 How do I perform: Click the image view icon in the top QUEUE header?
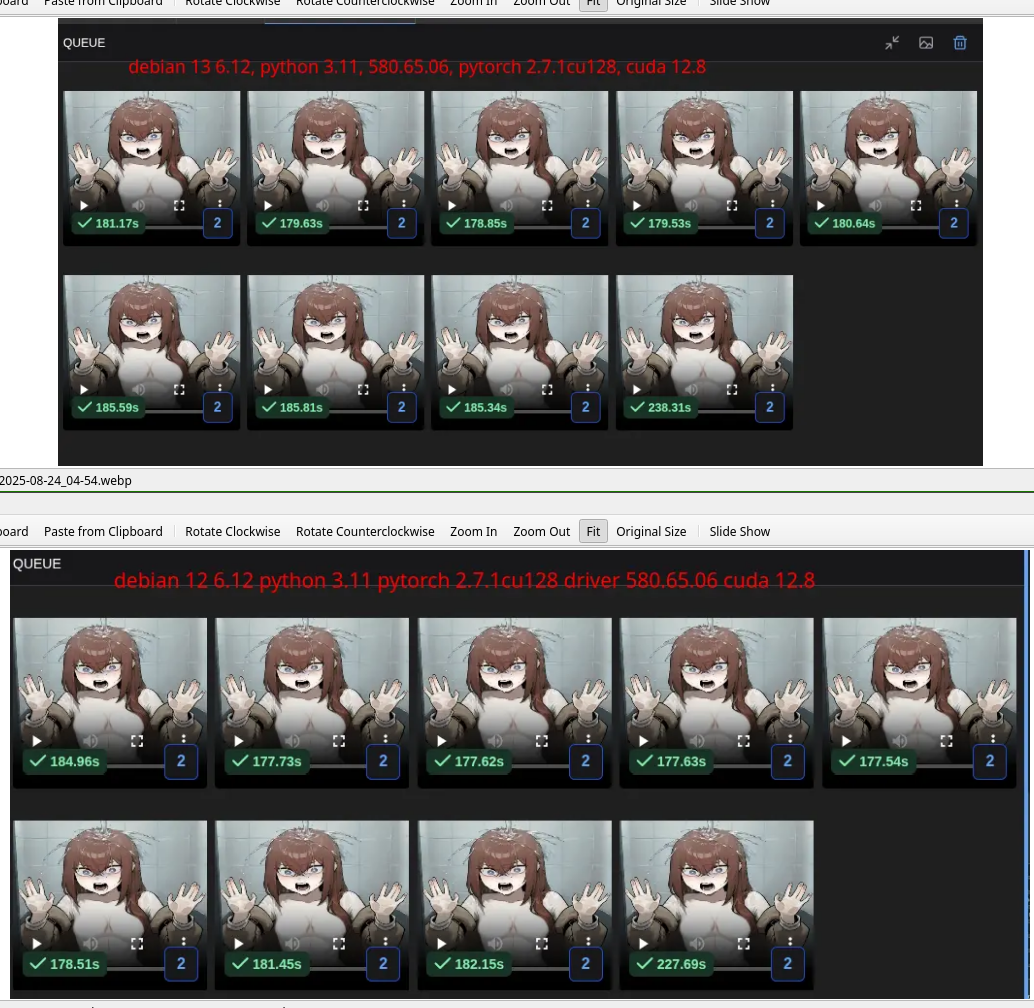click(926, 43)
